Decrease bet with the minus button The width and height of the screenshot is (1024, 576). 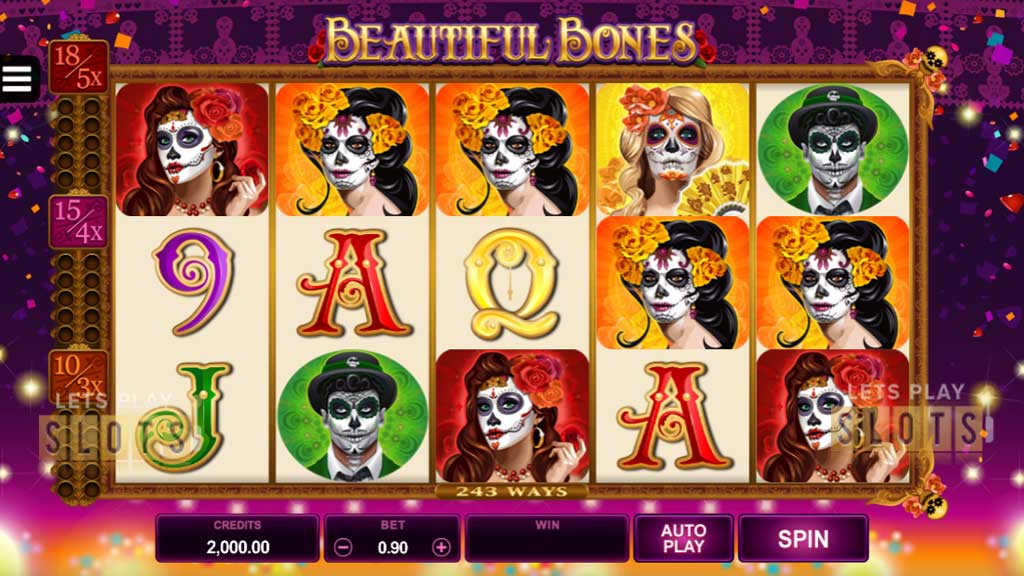click(344, 547)
